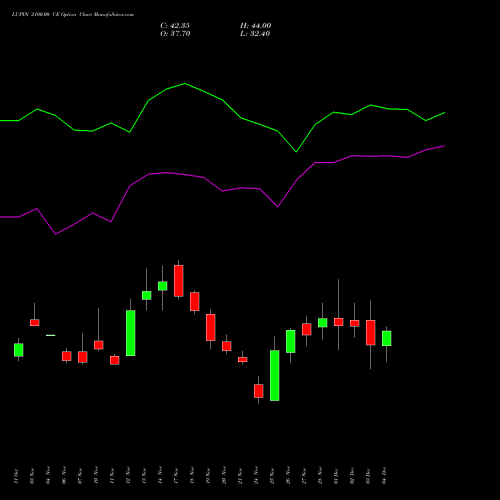Click the 13 Nov date label
The image size is (500, 500).
(x=144, y=476)
